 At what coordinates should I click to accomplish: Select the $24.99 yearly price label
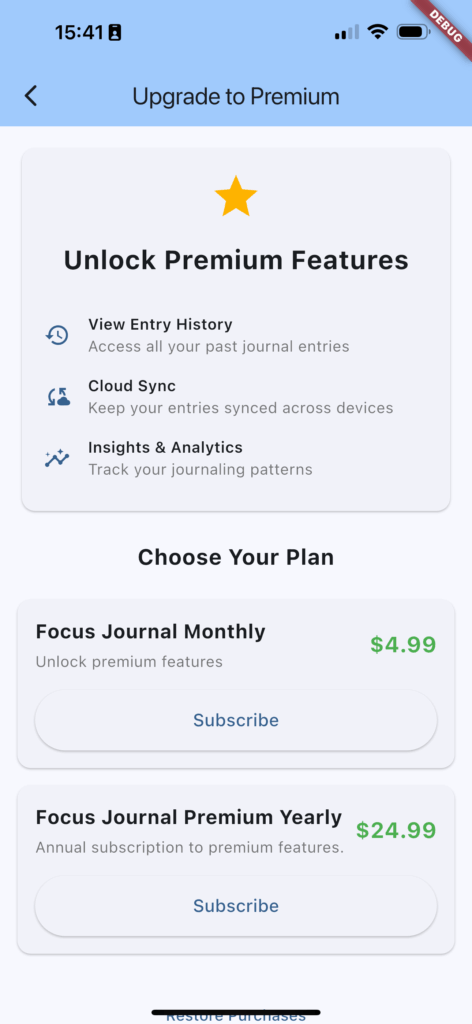(x=396, y=830)
